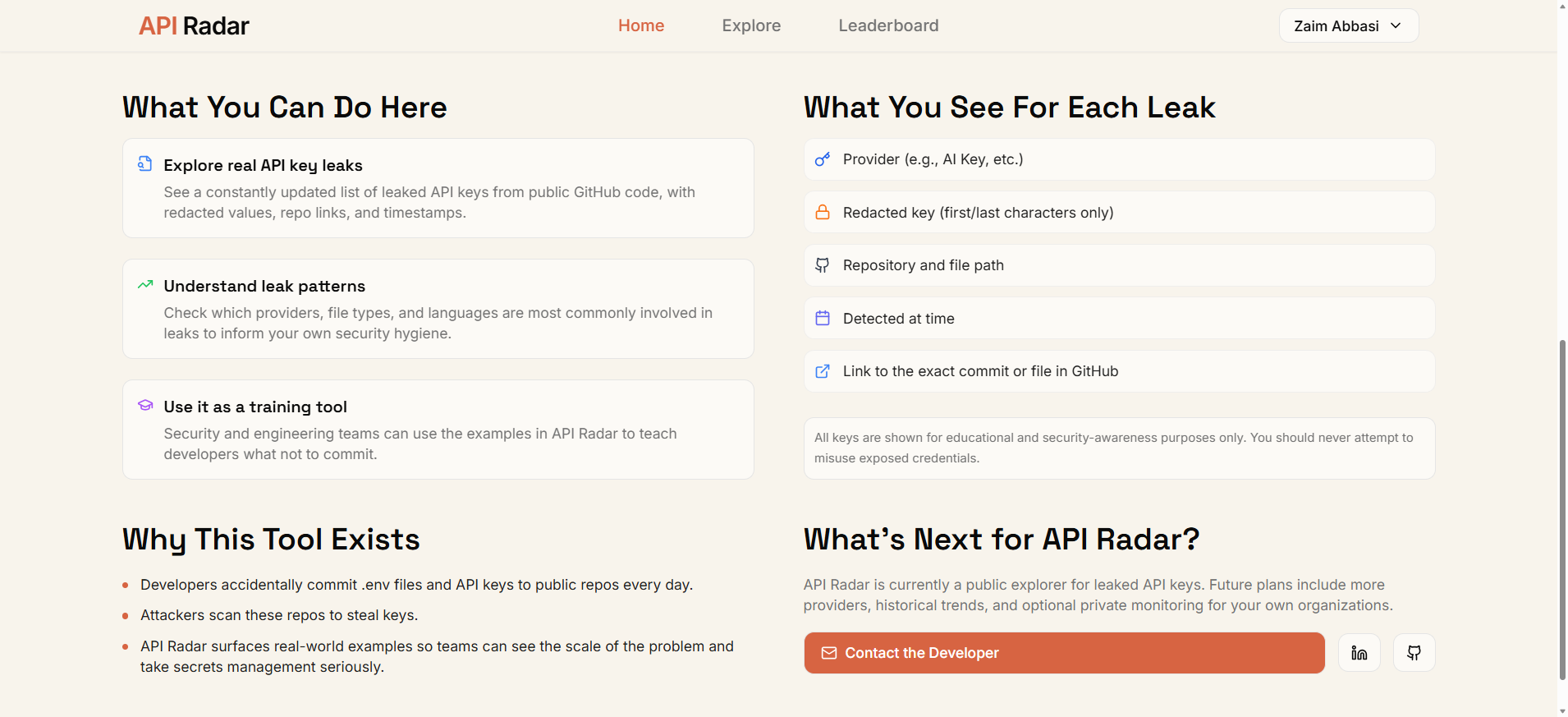Open the Explore page
Viewport: 1568px width, 717px height.
[751, 26]
